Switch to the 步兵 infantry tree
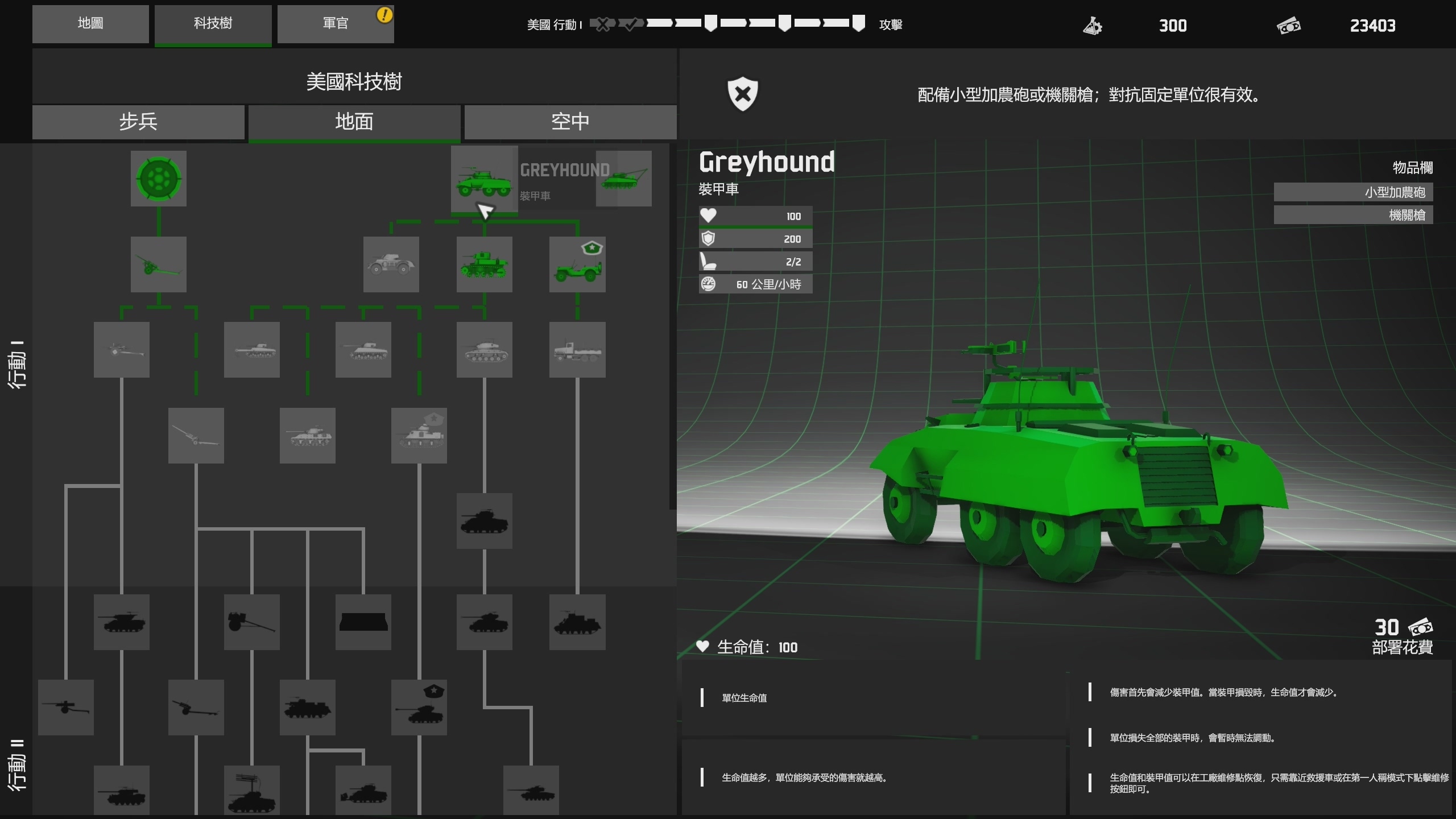The image size is (1456, 819). point(138,122)
